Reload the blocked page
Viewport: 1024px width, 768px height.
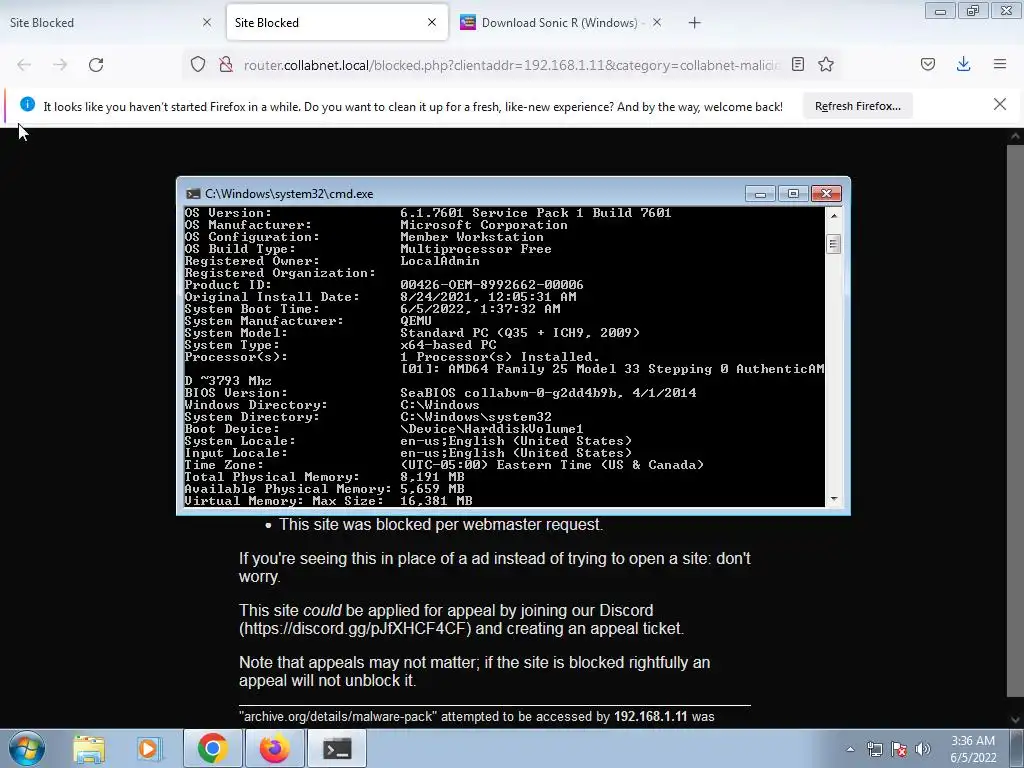click(x=96, y=65)
